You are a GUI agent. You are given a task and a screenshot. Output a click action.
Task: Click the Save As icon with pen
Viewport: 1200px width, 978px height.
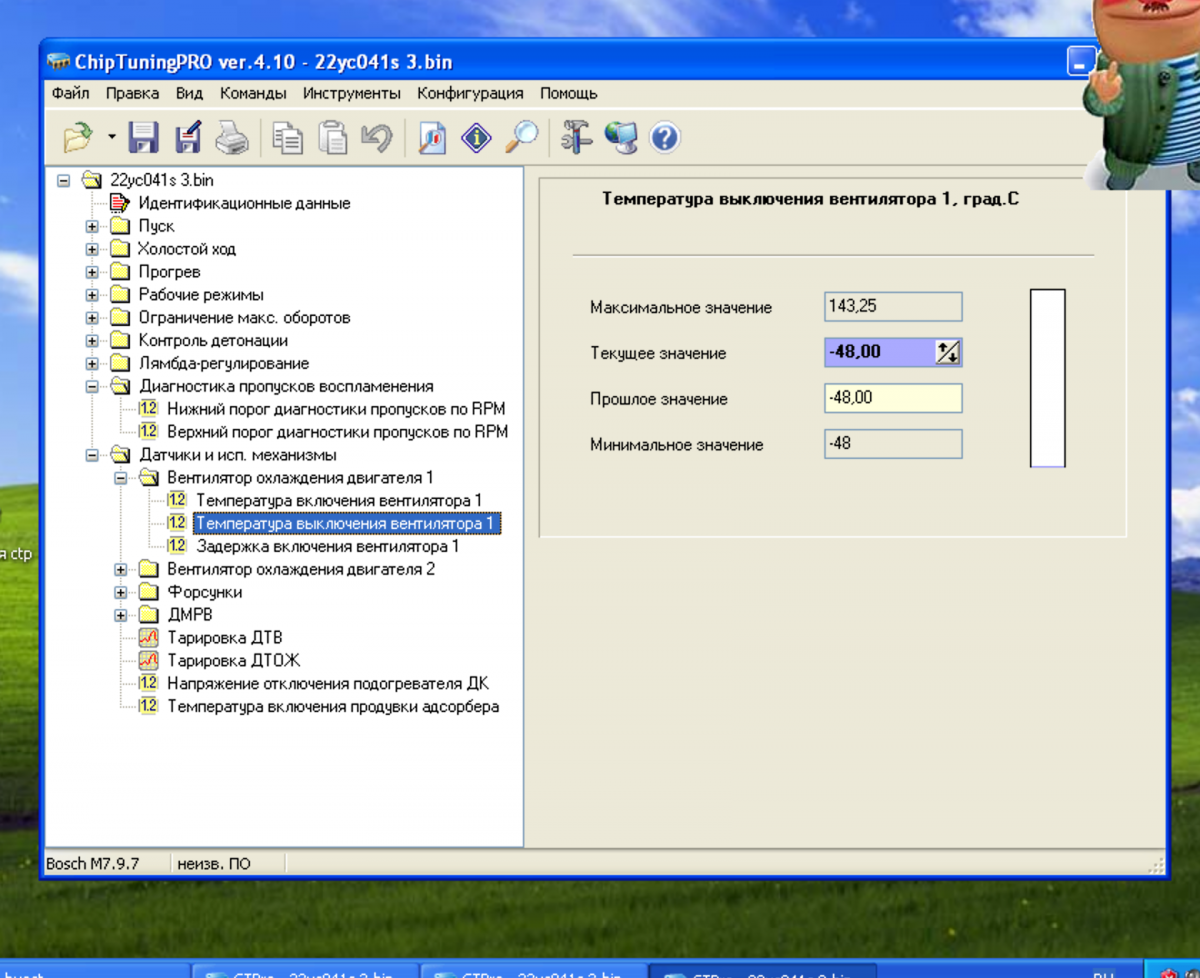pyautogui.click(x=188, y=137)
